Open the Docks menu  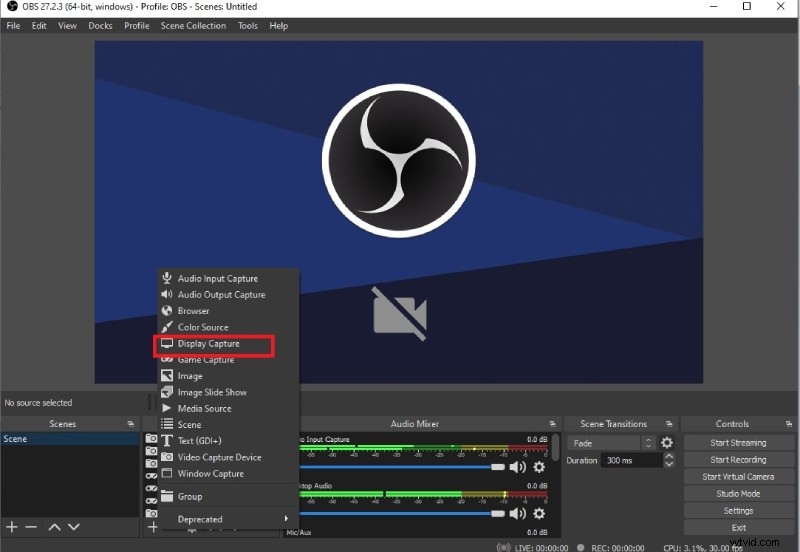click(x=100, y=26)
